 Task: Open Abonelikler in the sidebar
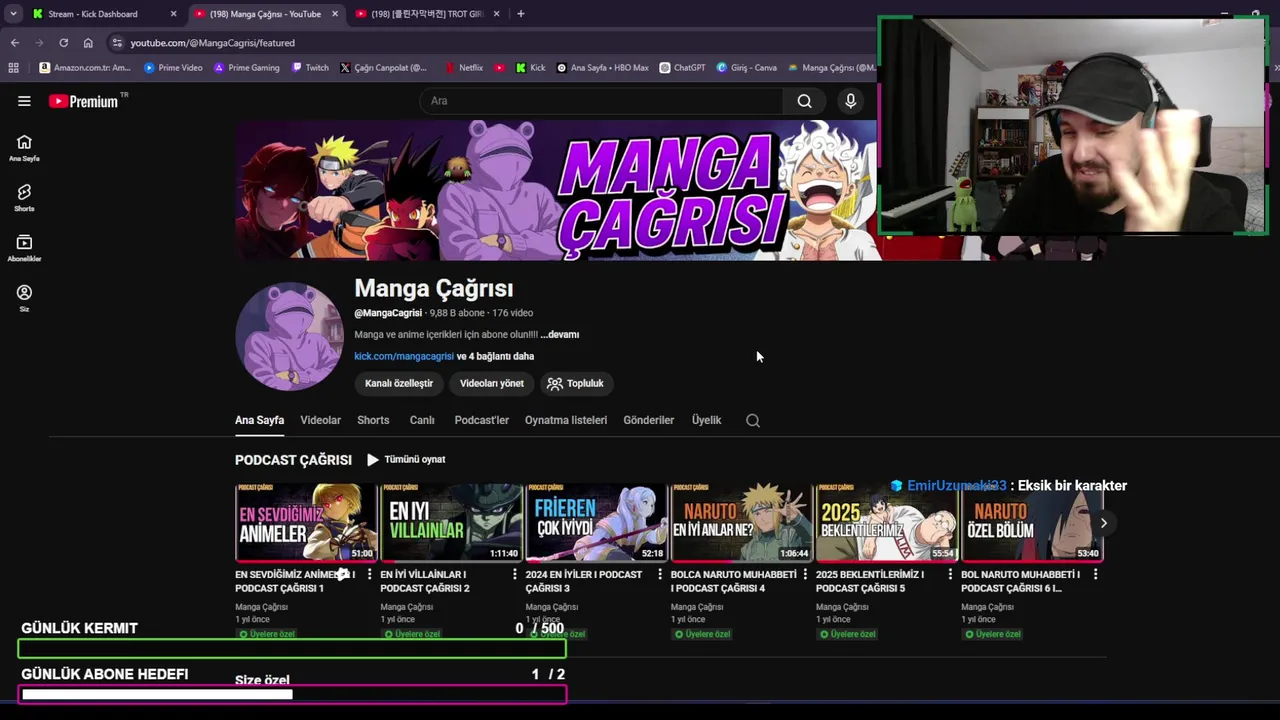tap(24, 248)
